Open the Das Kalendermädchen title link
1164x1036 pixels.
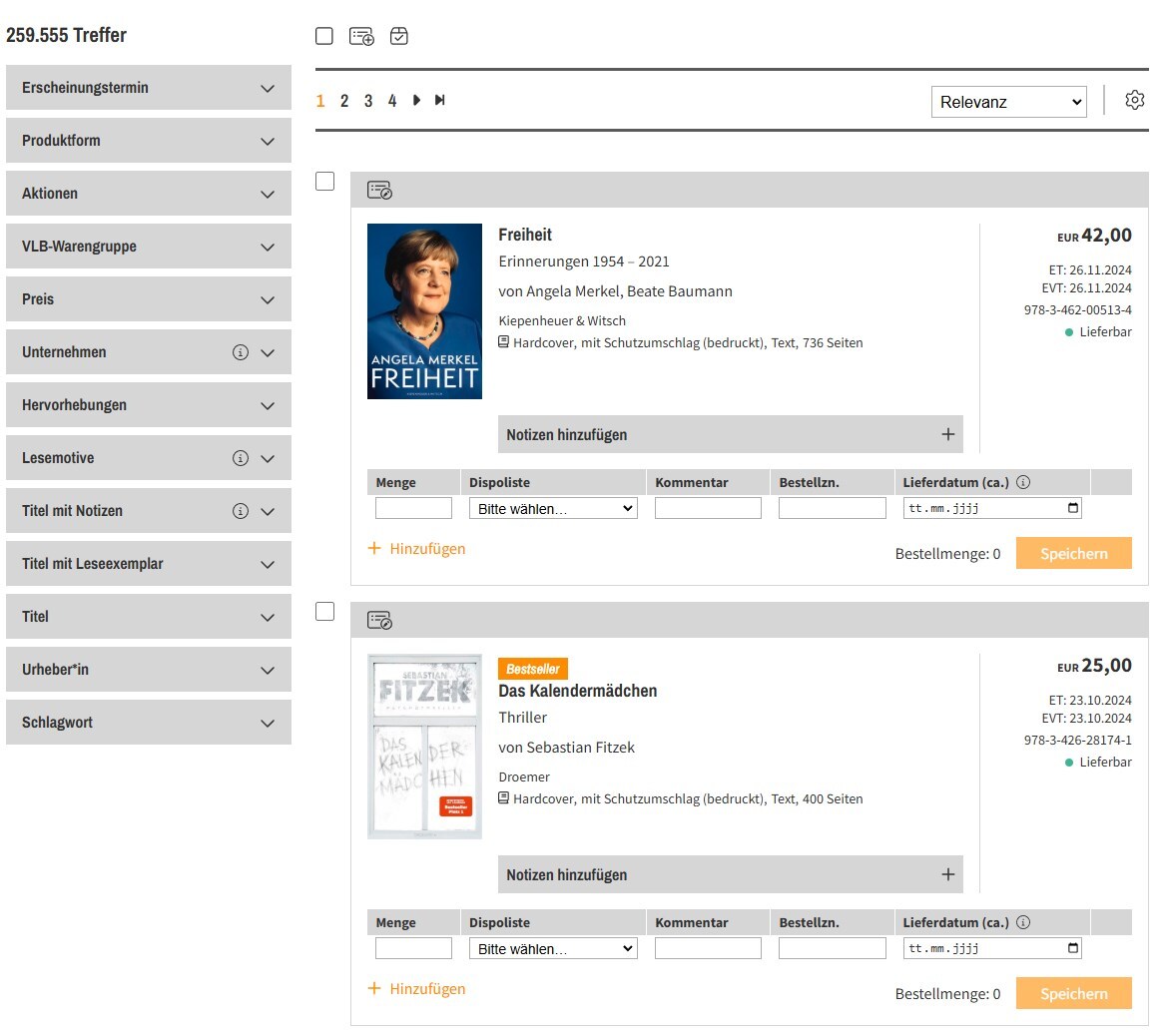(x=578, y=691)
